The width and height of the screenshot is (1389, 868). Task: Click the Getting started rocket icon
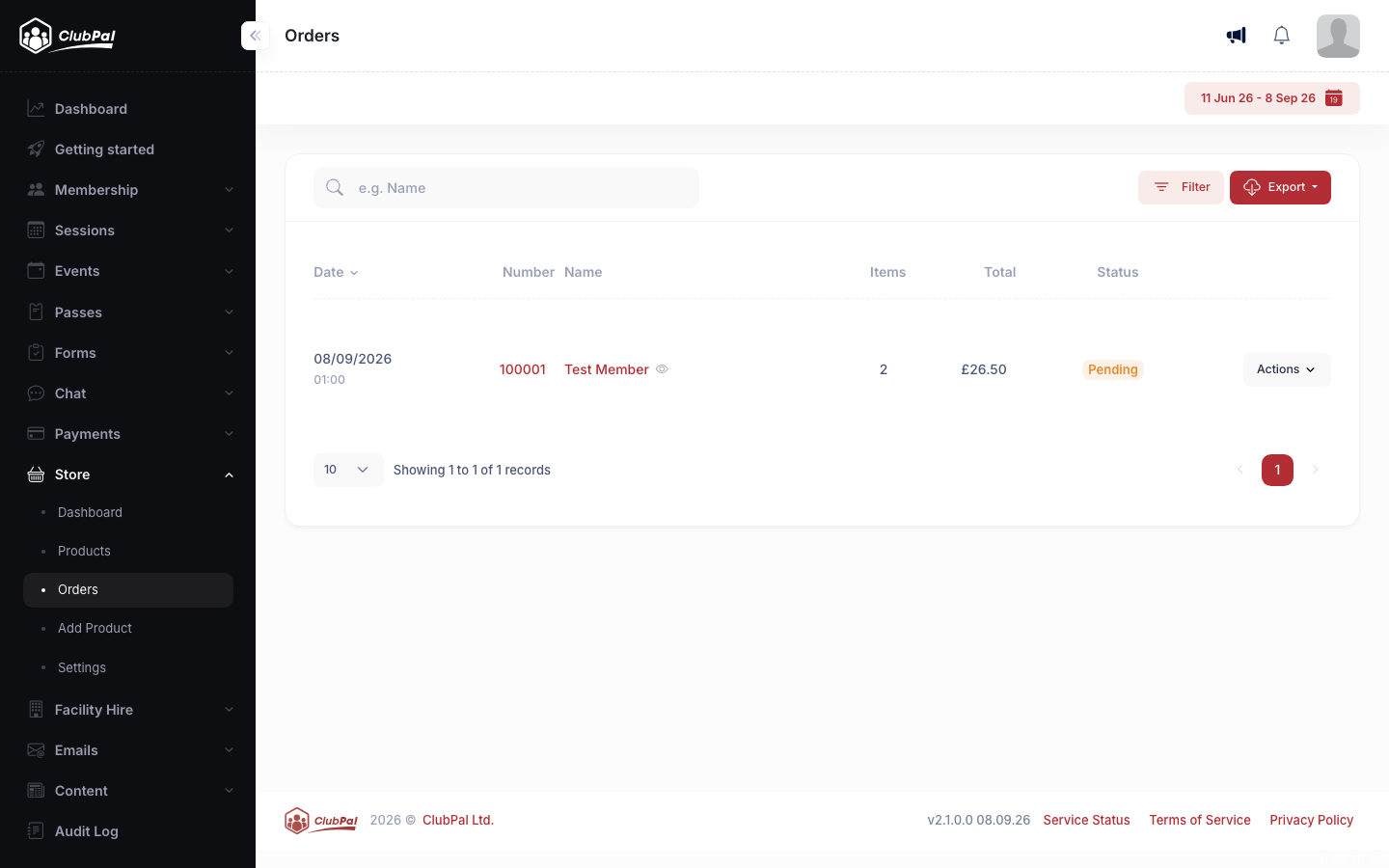(x=36, y=149)
